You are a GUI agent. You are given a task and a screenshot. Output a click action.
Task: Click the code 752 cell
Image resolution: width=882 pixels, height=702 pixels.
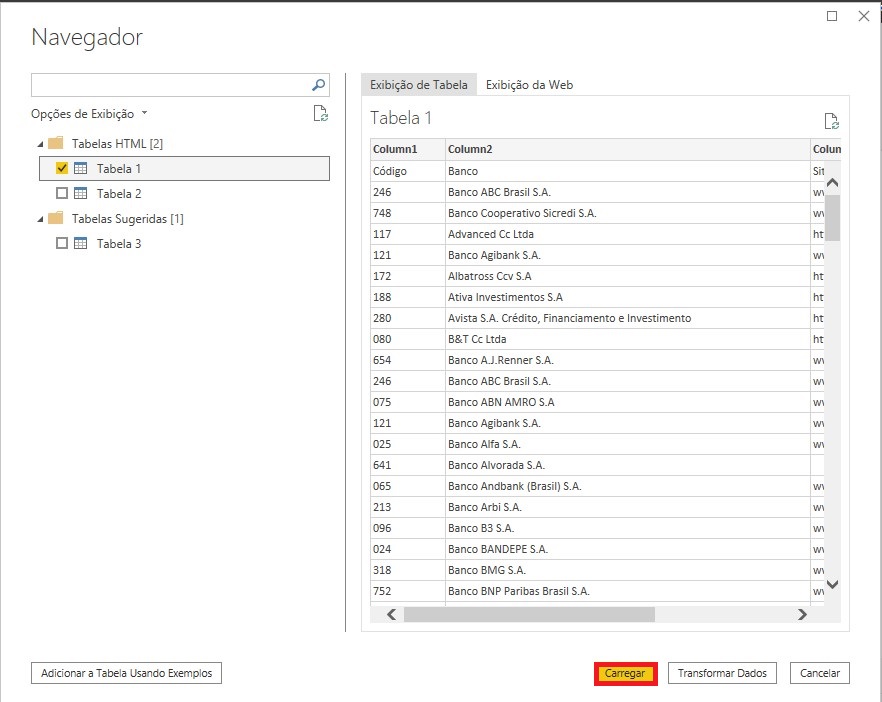click(x=408, y=591)
